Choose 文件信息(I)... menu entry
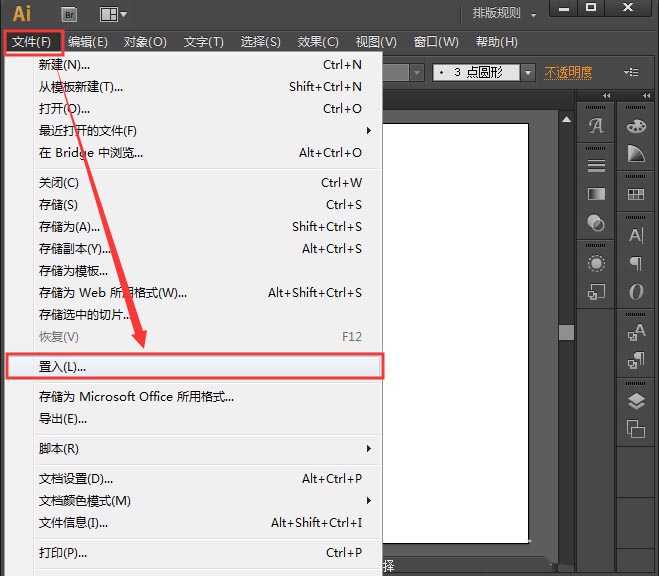The height and width of the screenshot is (576, 659). pos(194,523)
